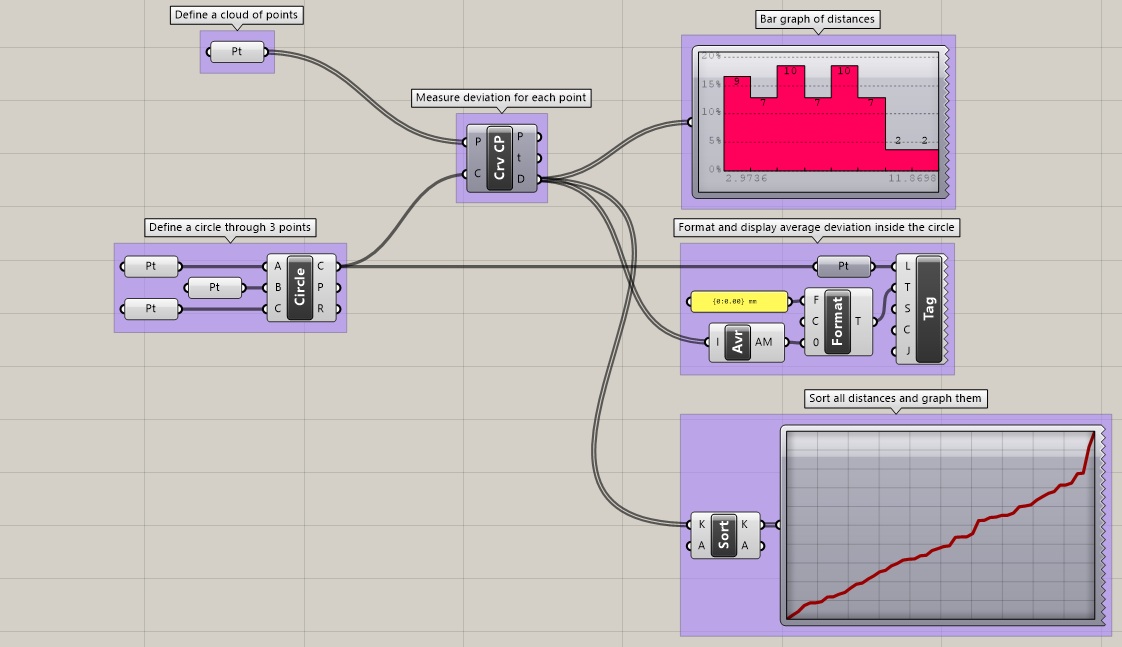
Task: Click the 'Define a cloud of points' label
Action: (x=237, y=15)
